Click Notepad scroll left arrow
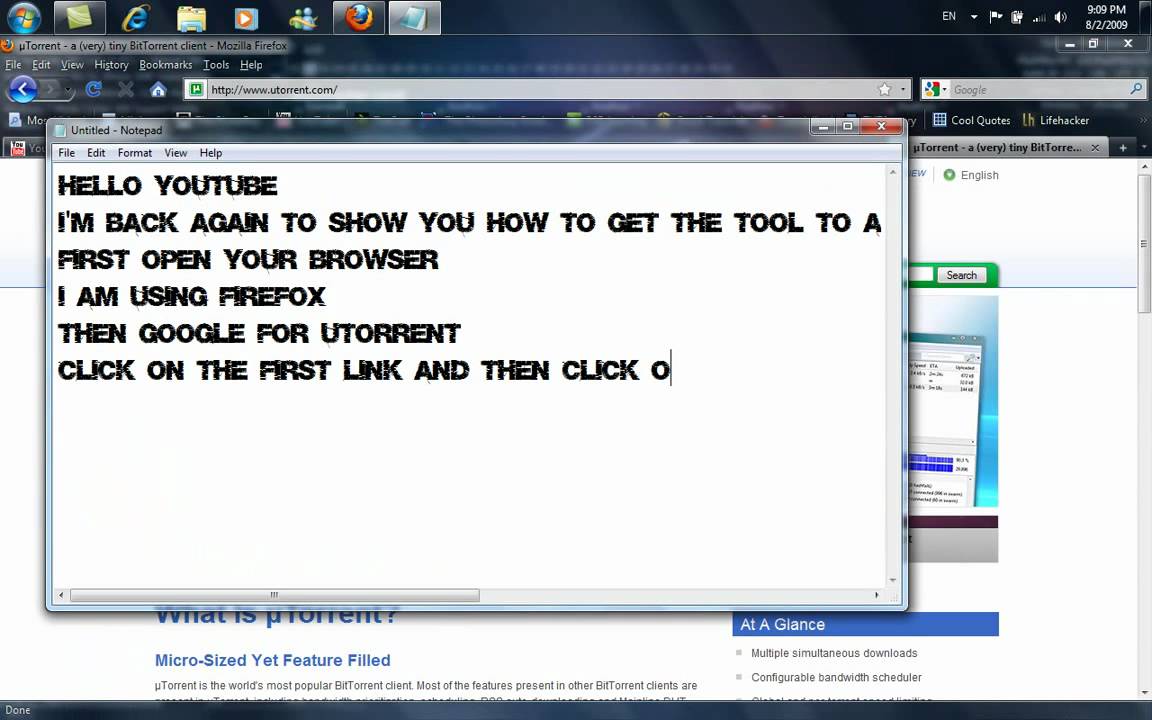 (x=61, y=595)
